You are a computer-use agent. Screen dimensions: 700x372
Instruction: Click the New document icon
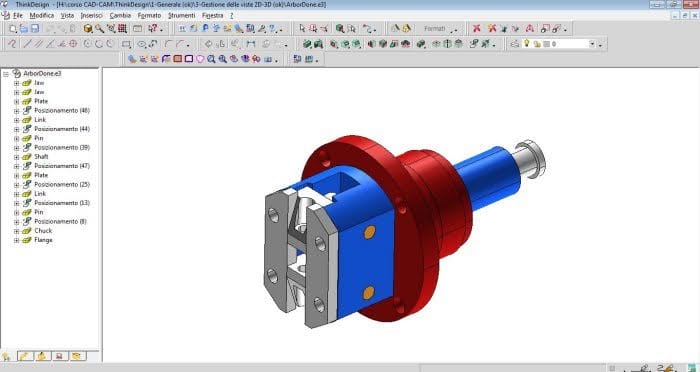13,29
